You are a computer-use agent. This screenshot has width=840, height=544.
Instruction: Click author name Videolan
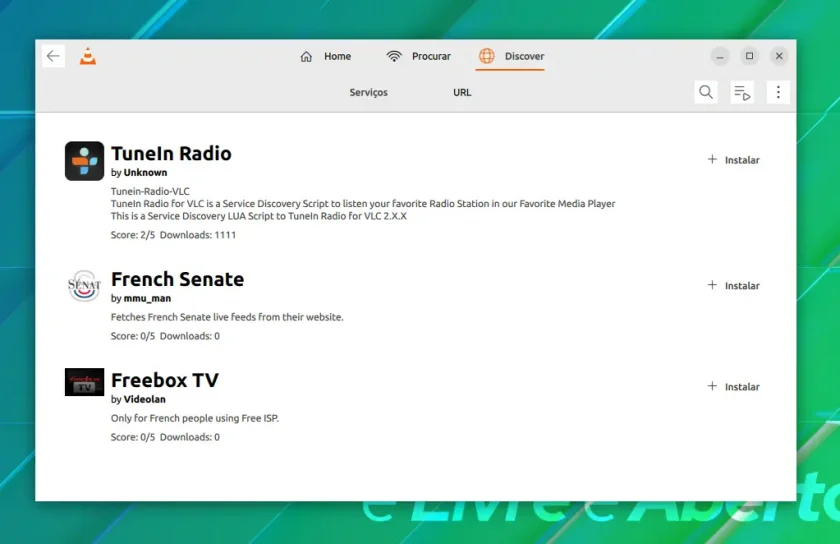[x=145, y=399]
